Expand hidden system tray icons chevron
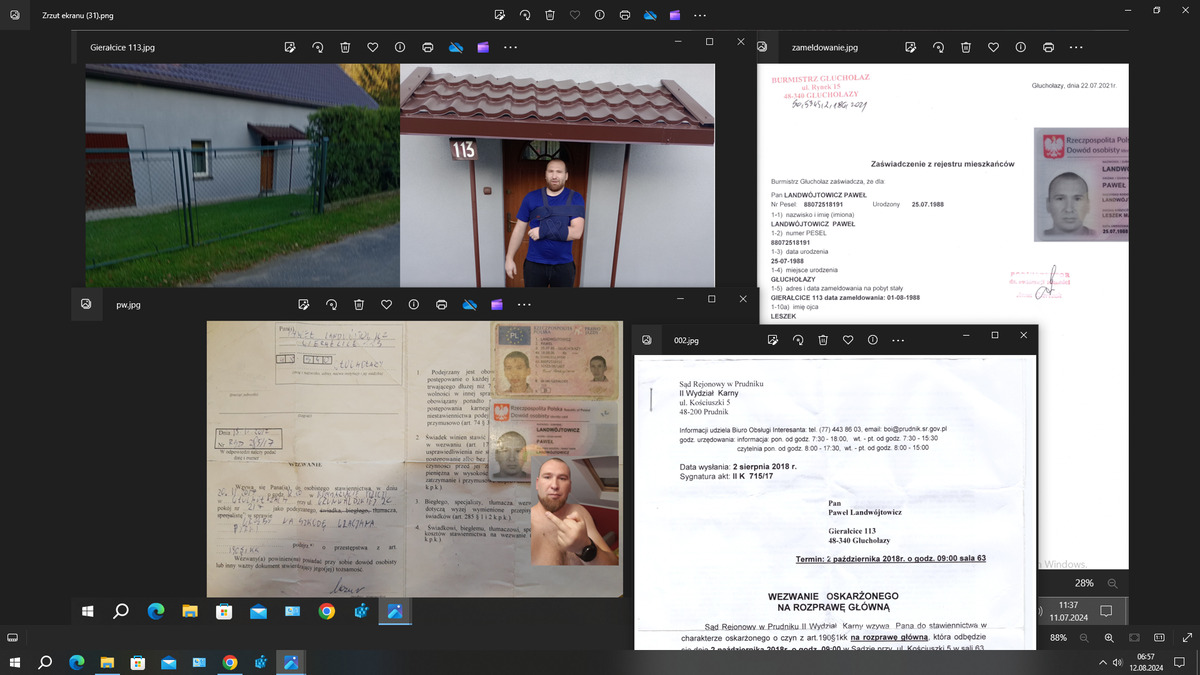 (1103, 662)
